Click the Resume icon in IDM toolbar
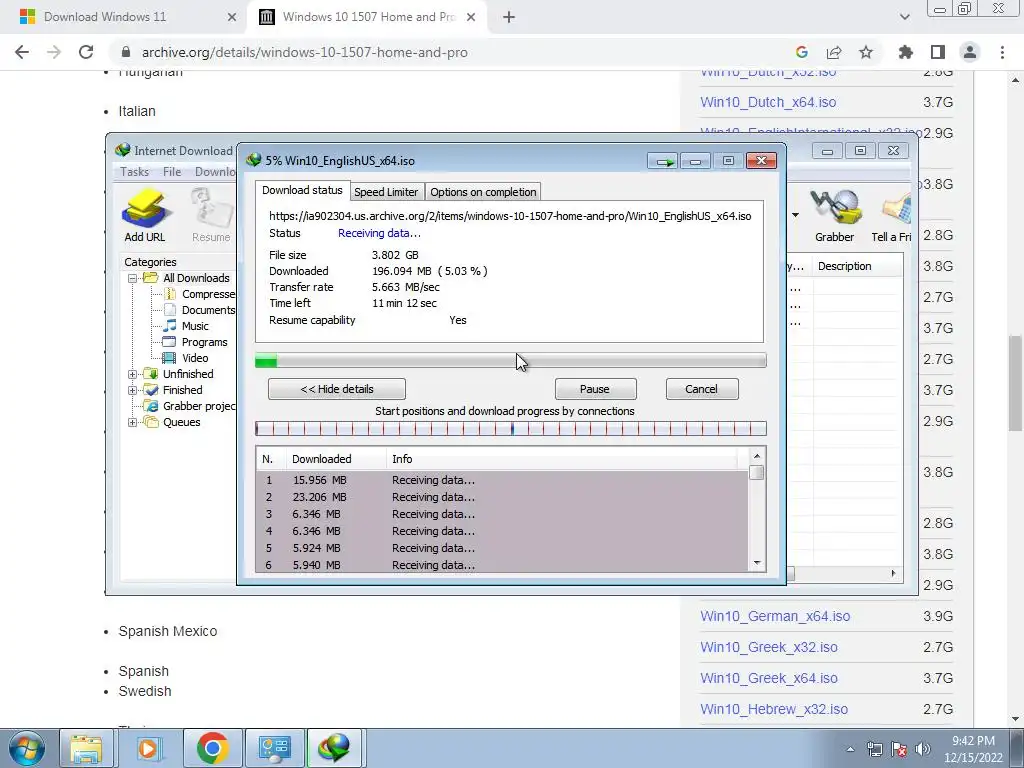The image size is (1024, 768). click(x=212, y=216)
